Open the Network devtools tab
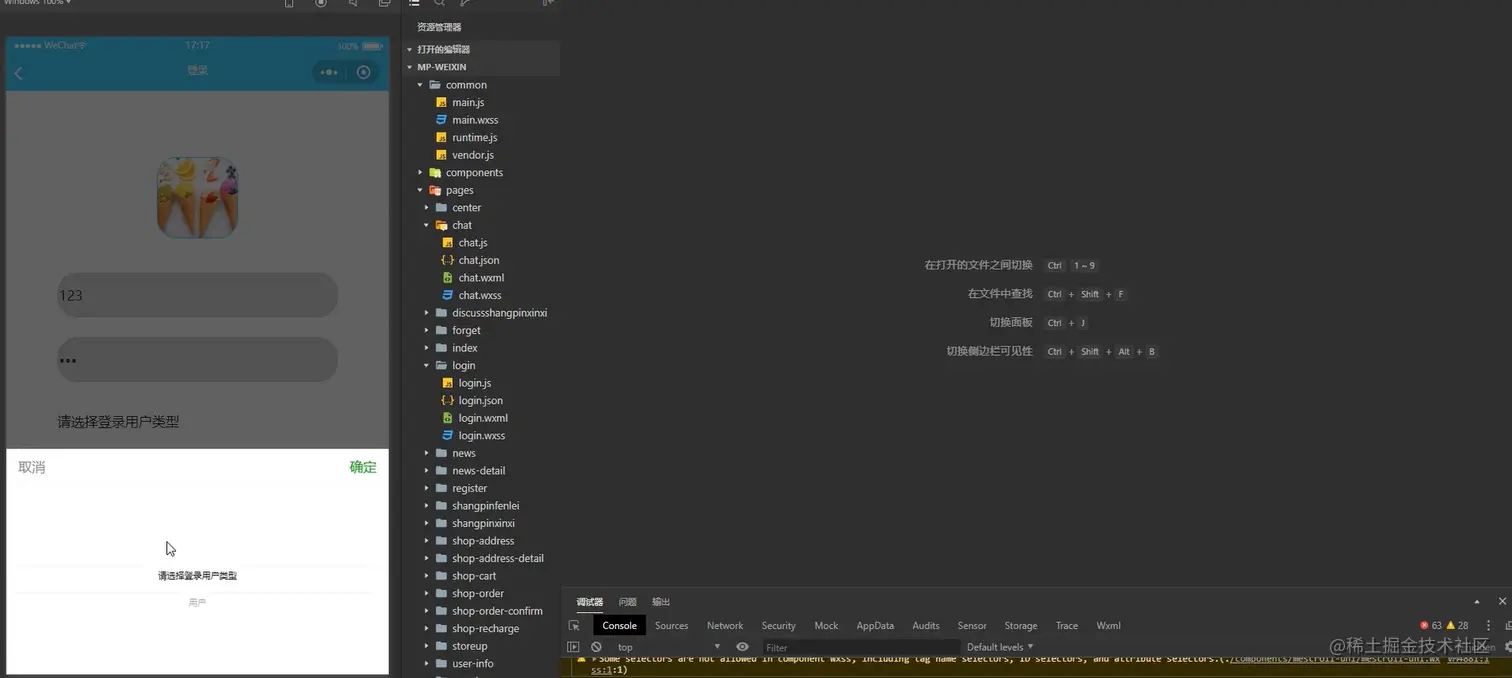 click(725, 626)
